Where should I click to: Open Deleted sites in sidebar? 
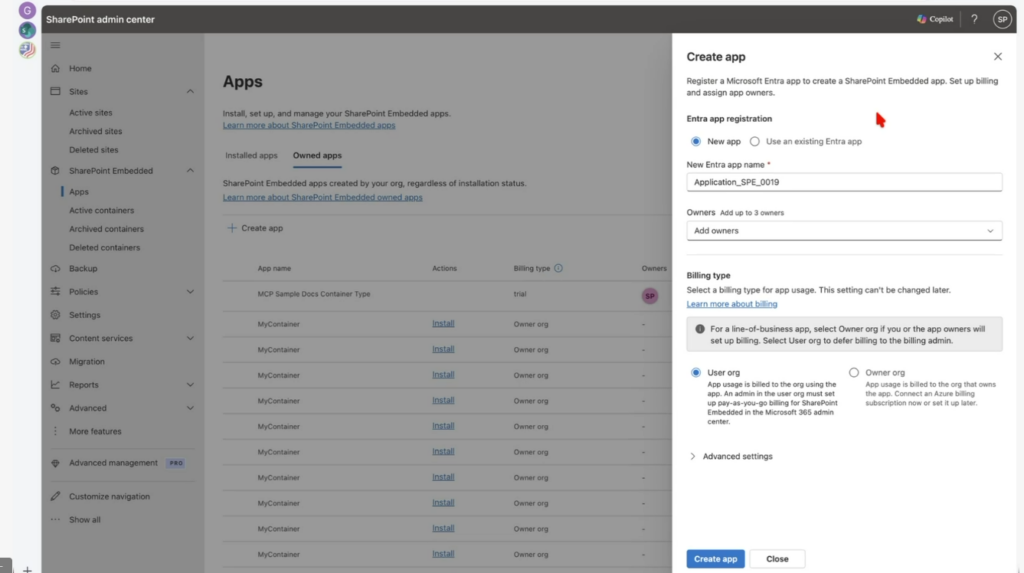(x=94, y=150)
